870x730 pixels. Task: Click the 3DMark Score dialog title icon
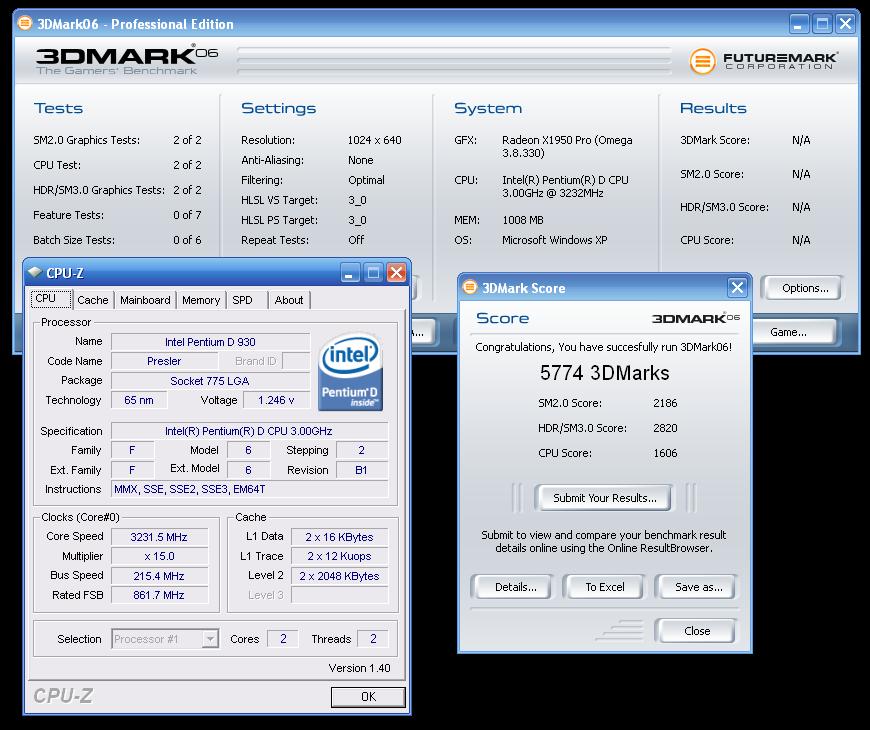pyautogui.click(x=470, y=287)
